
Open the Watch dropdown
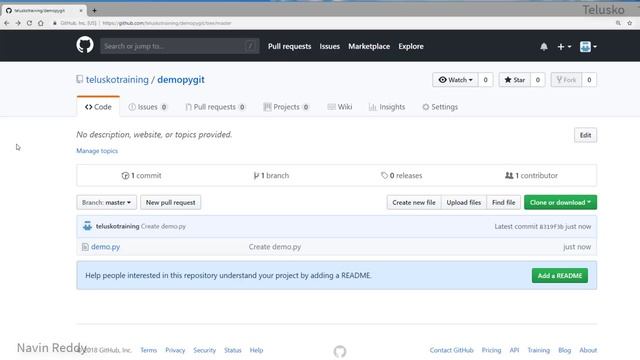pyautogui.click(x=456, y=80)
